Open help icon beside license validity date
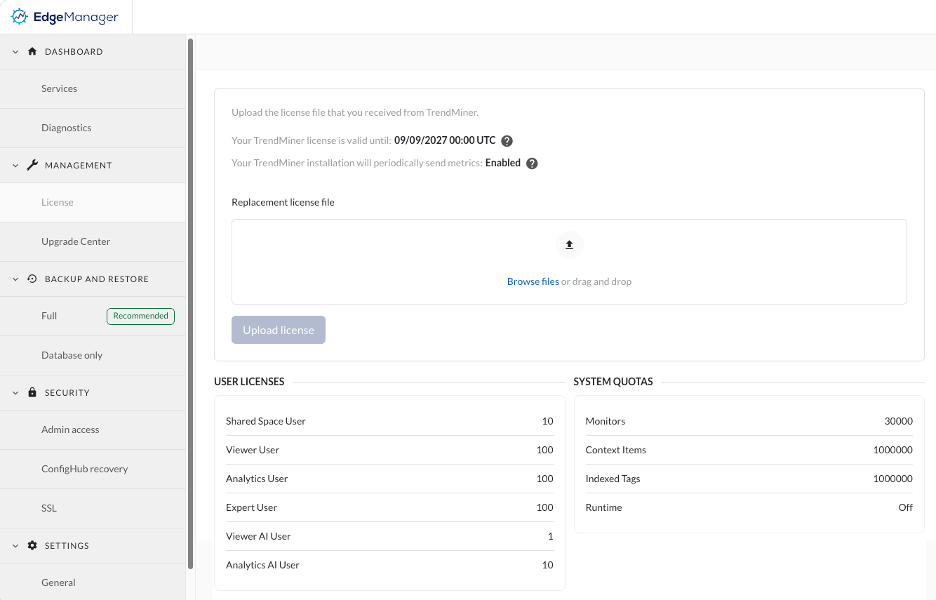The image size is (936, 600). (507, 141)
